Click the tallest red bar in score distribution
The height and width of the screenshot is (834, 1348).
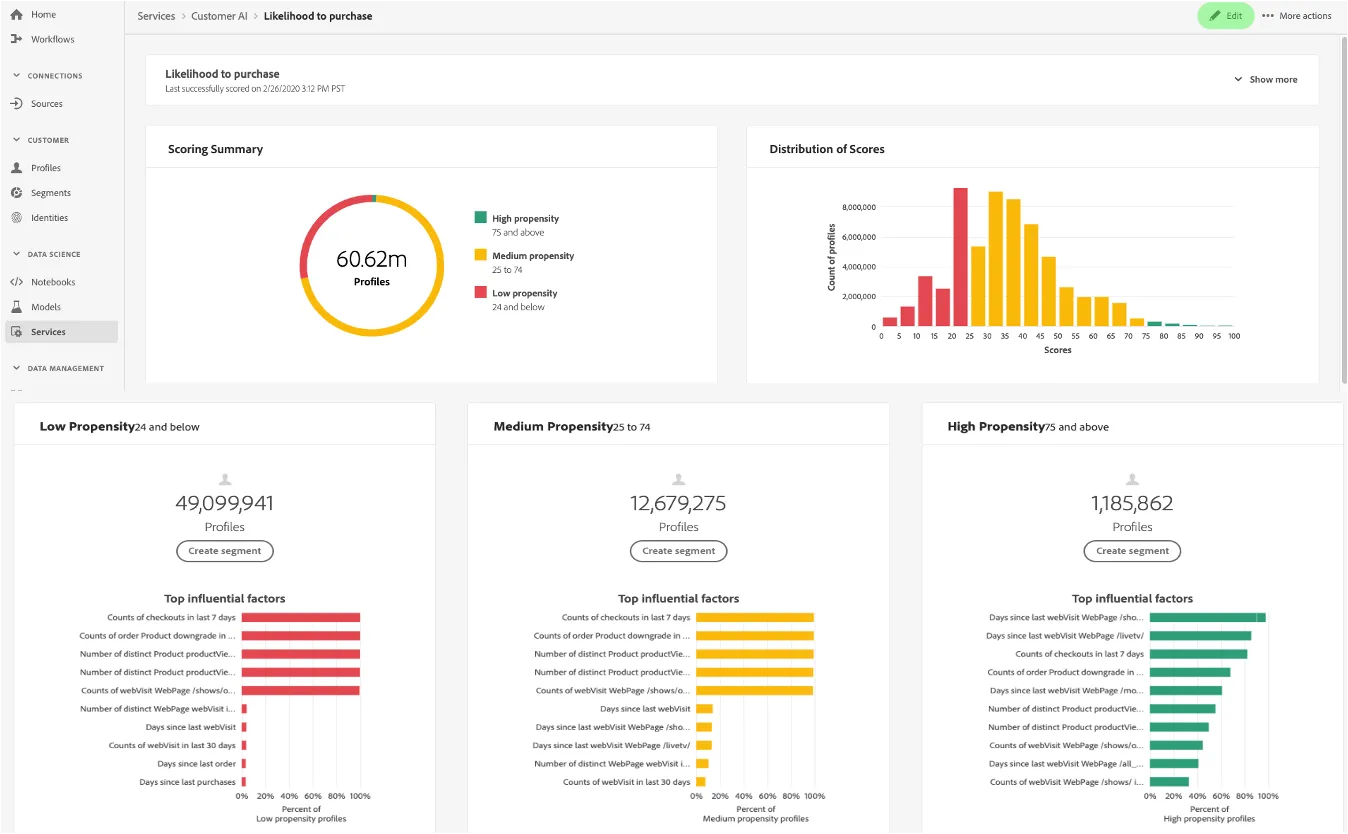coord(960,257)
